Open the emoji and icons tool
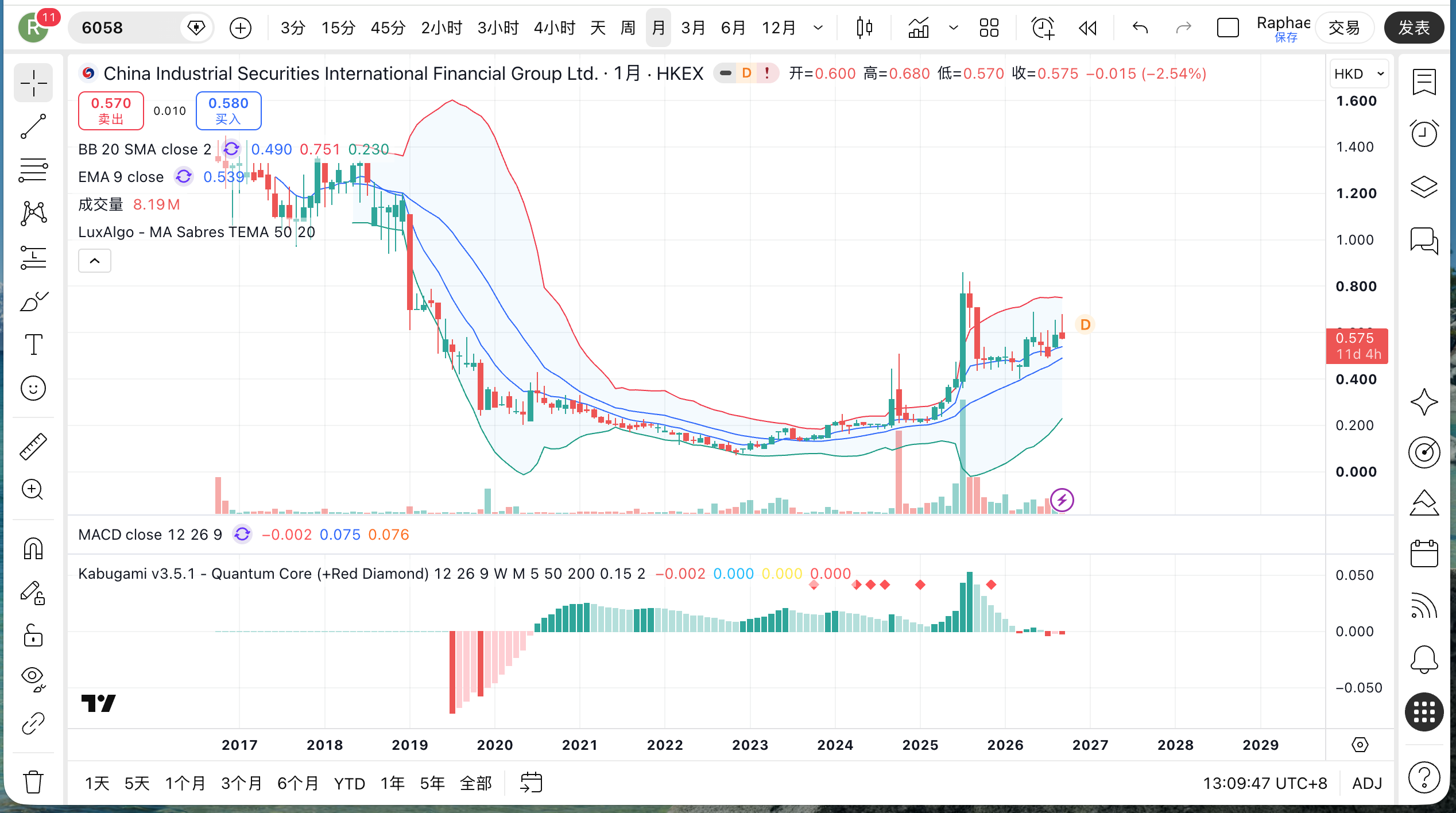1456x813 pixels. click(33, 388)
